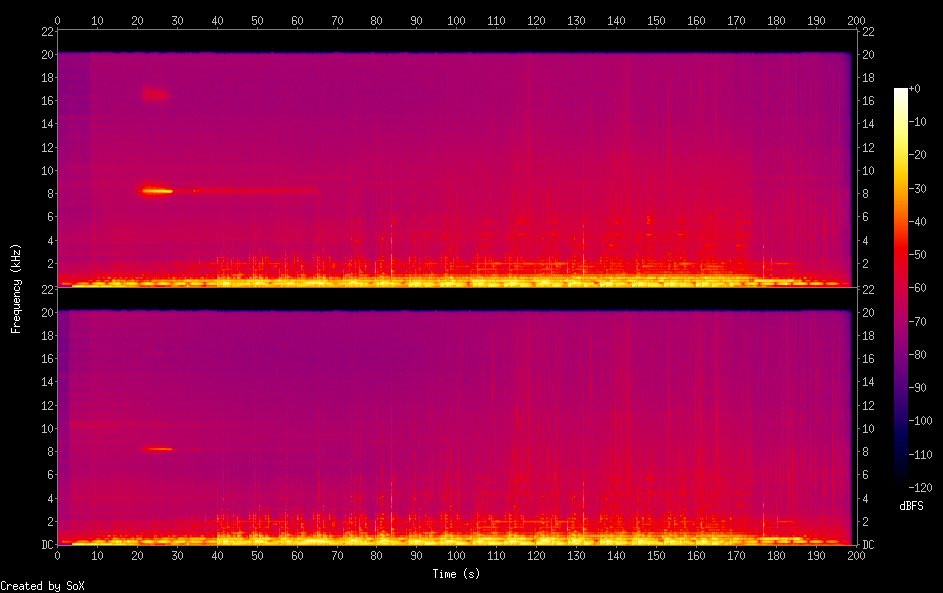
Task: Click the 'Time (s)' axis label
Action: (x=456, y=574)
